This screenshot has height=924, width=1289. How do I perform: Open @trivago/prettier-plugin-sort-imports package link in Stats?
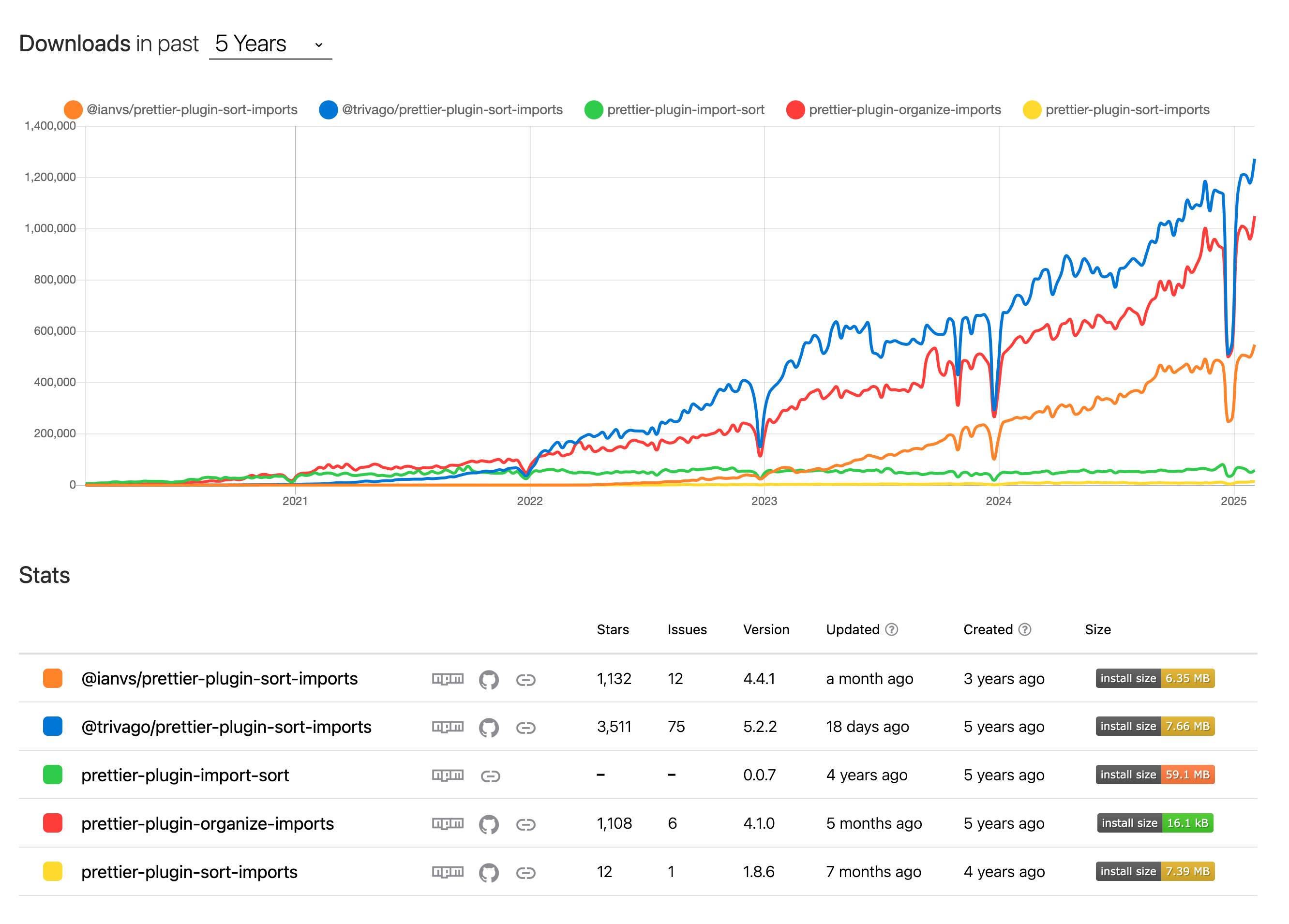tap(226, 727)
